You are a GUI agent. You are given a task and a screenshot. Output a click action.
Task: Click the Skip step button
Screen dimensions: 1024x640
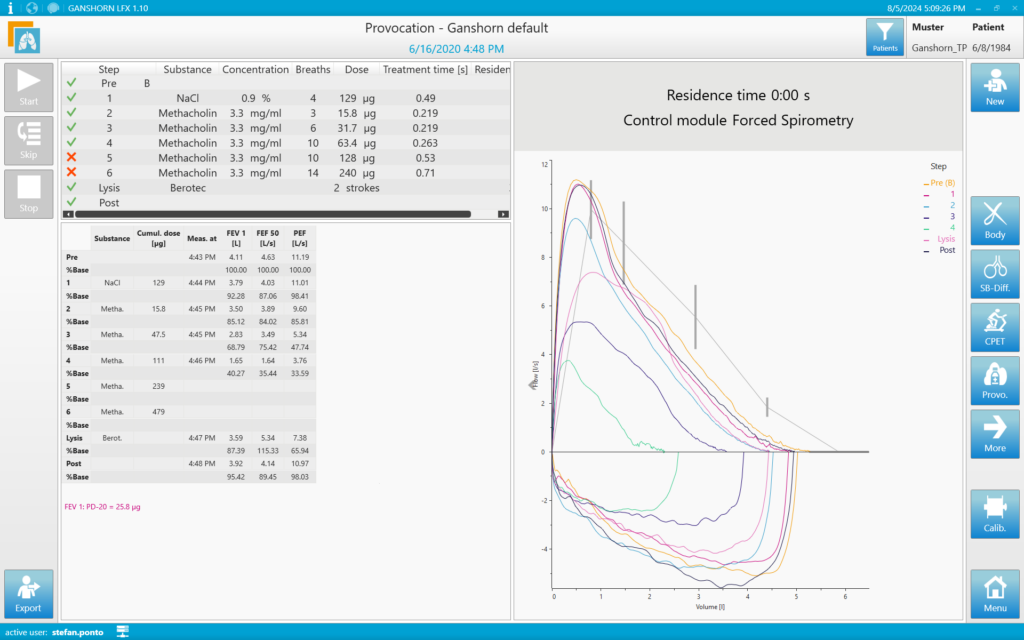point(28,140)
